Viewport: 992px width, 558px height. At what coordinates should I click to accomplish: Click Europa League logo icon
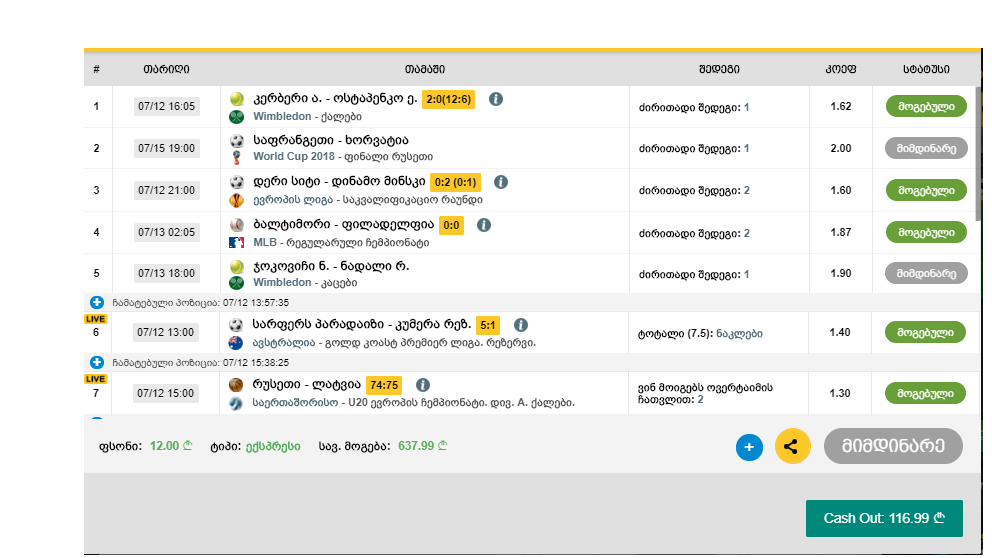237,200
